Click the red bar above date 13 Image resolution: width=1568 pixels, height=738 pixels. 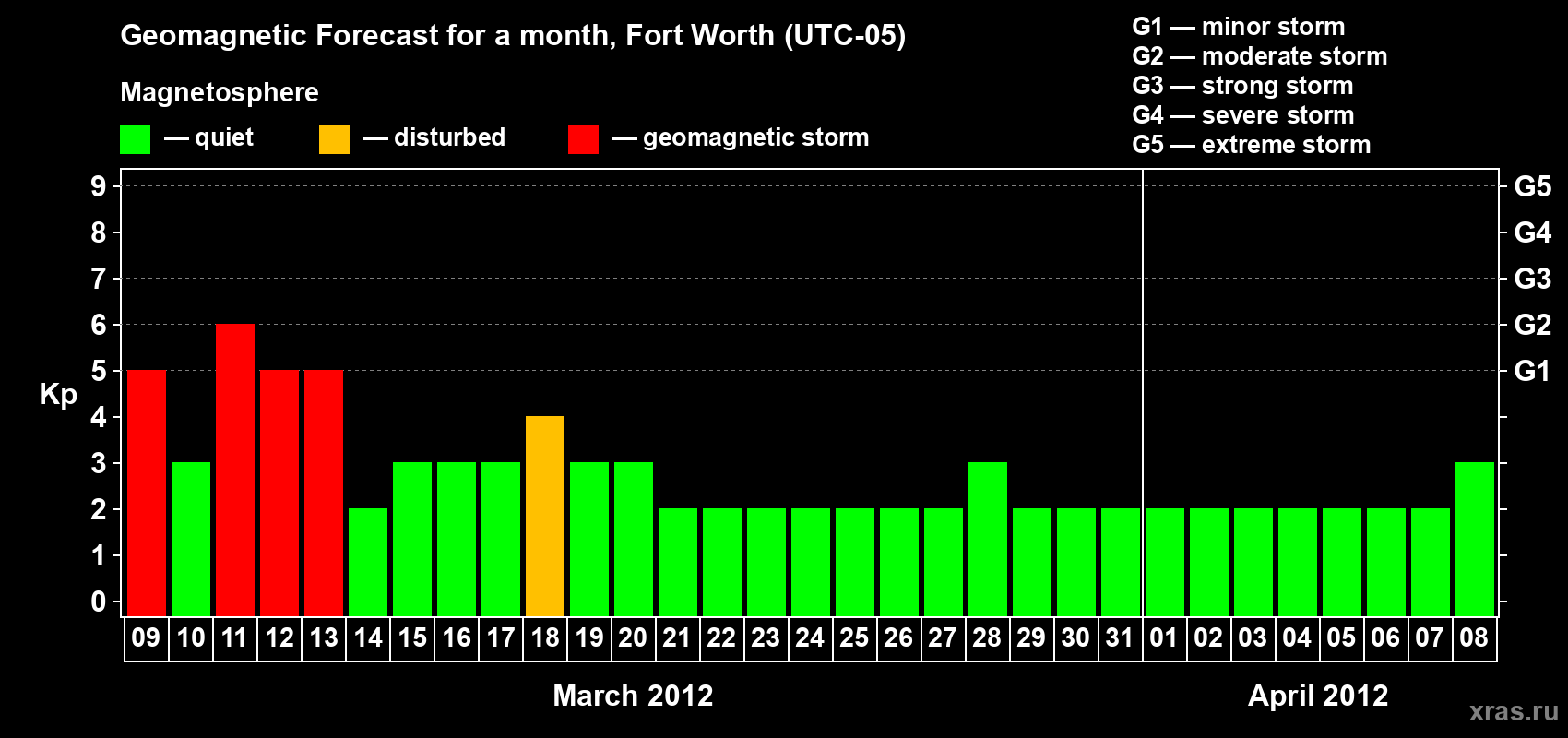tap(324, 494)
